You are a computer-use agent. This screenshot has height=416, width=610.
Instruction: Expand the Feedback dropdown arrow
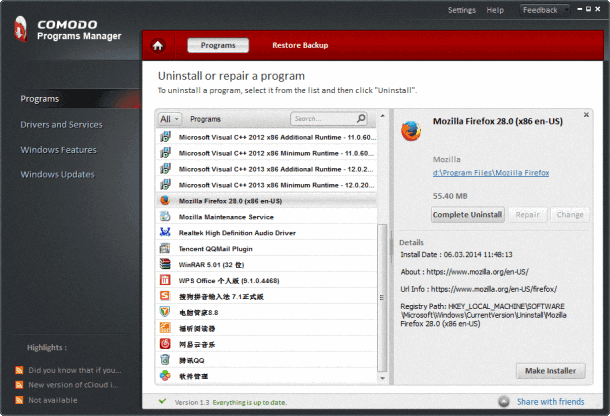[566, 10]
